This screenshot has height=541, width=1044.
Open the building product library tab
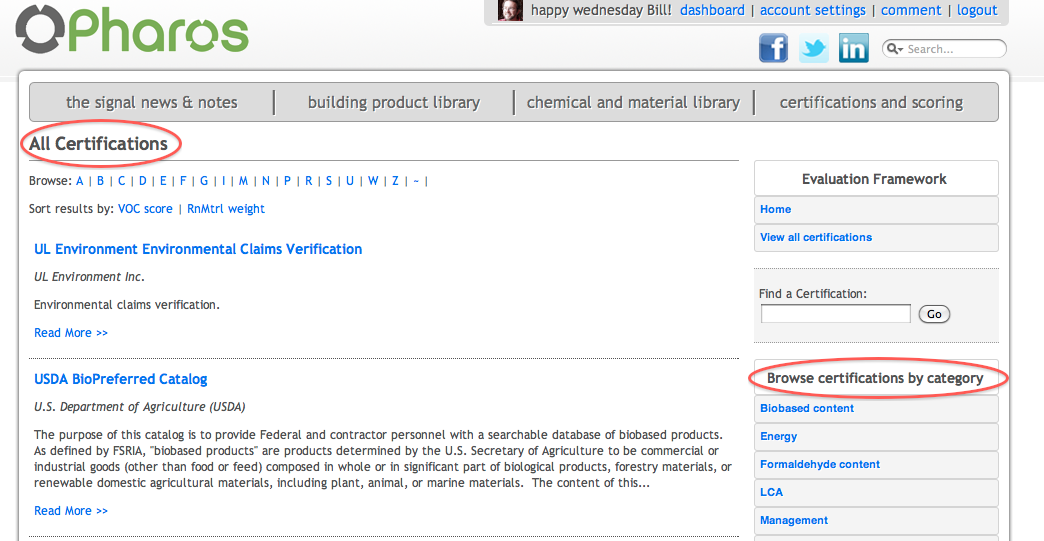pos(393,102)
